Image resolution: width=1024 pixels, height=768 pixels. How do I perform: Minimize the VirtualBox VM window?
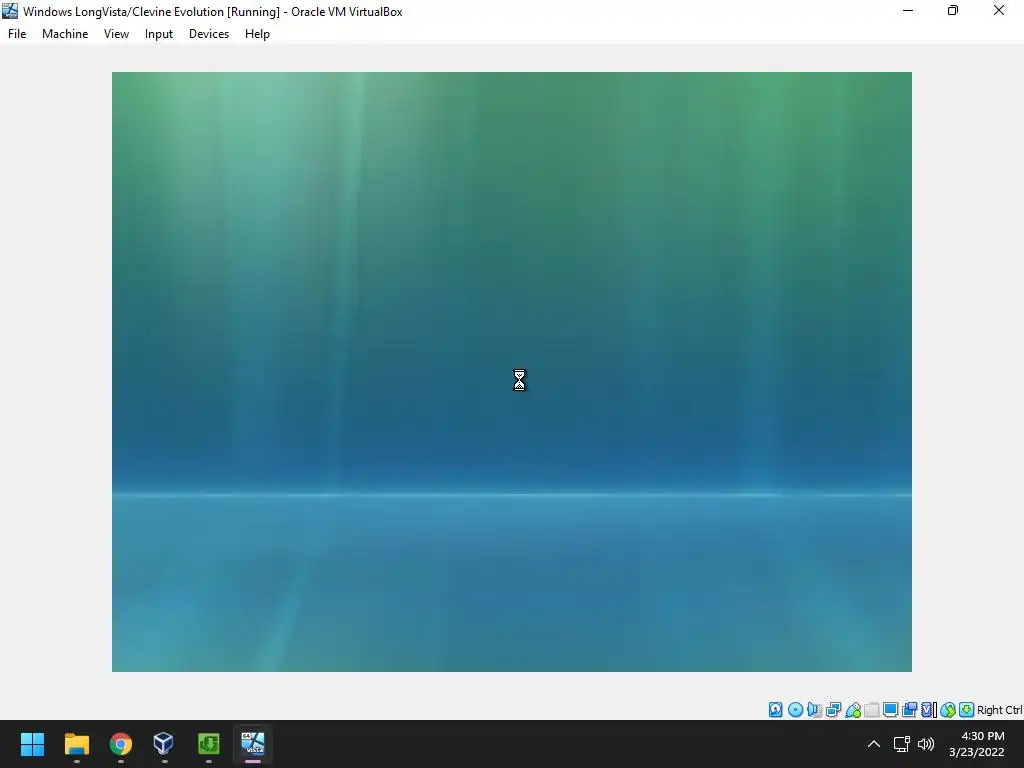click(908, 11)
